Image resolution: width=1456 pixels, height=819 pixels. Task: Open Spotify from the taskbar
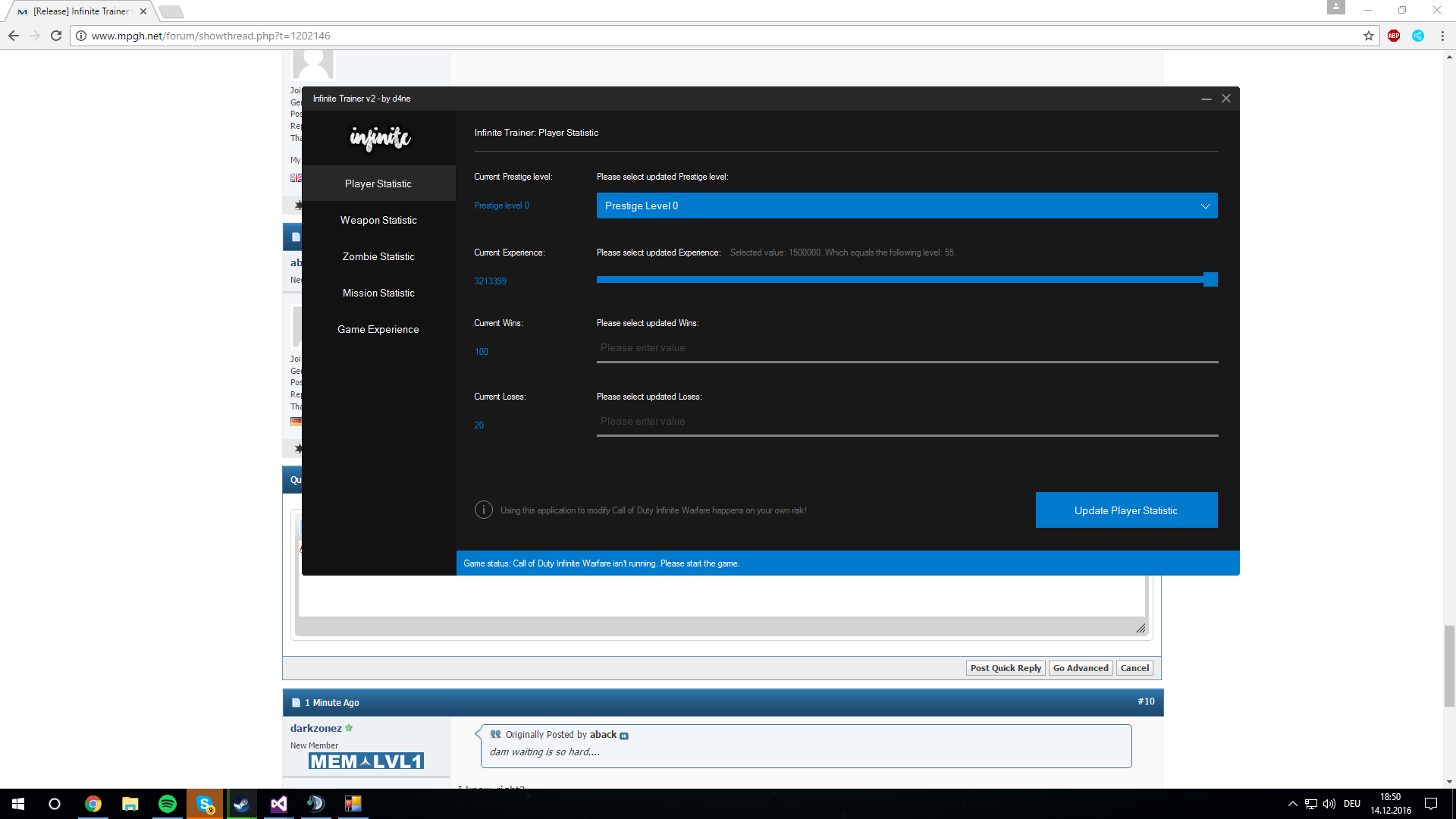(x=167, y=804)
